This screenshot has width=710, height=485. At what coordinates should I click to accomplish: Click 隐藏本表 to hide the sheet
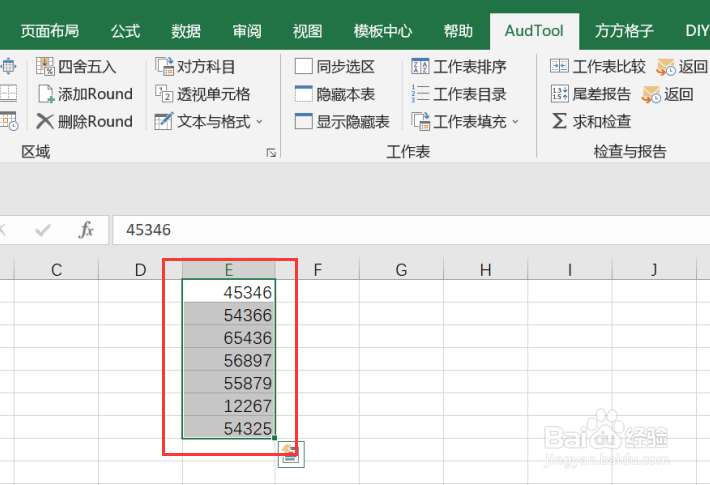[x=335, y=94]
